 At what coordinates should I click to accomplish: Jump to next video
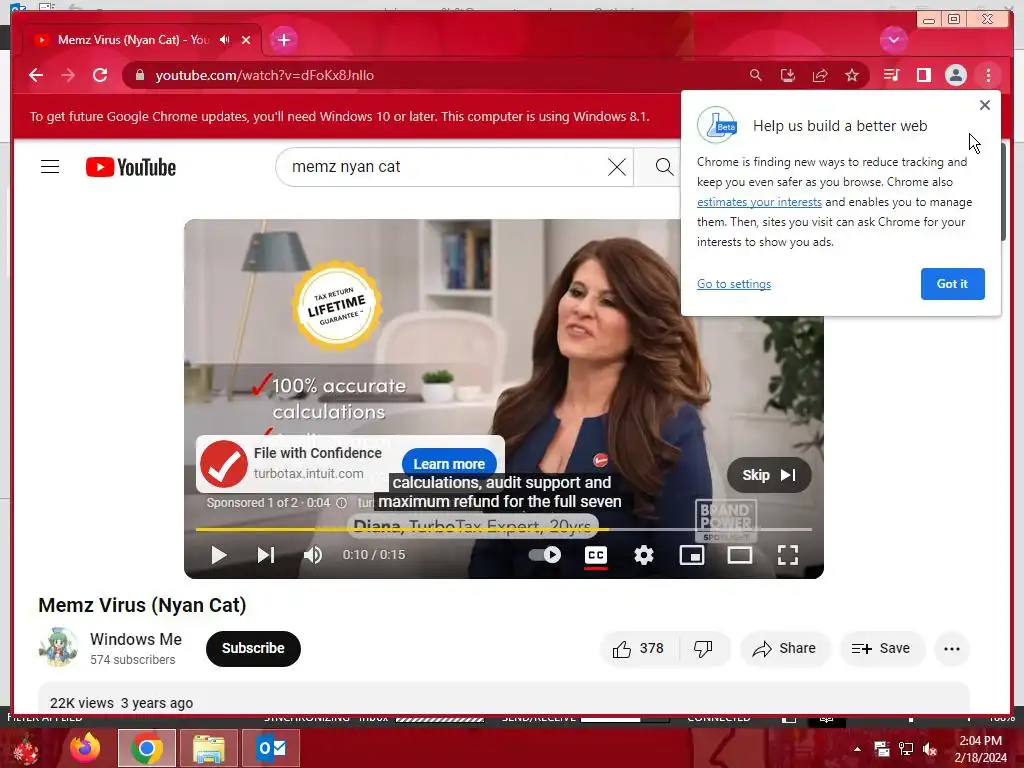(x=266, y=555)
